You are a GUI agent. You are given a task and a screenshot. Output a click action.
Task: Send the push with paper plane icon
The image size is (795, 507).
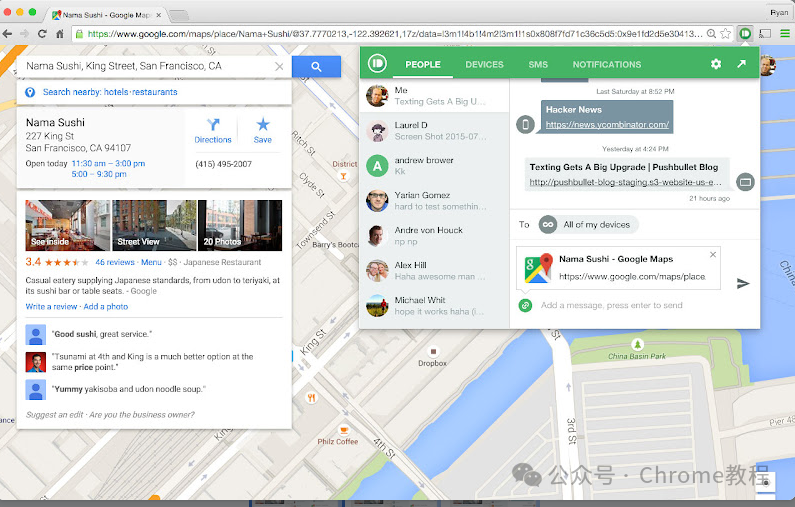(x=743, y=283)
